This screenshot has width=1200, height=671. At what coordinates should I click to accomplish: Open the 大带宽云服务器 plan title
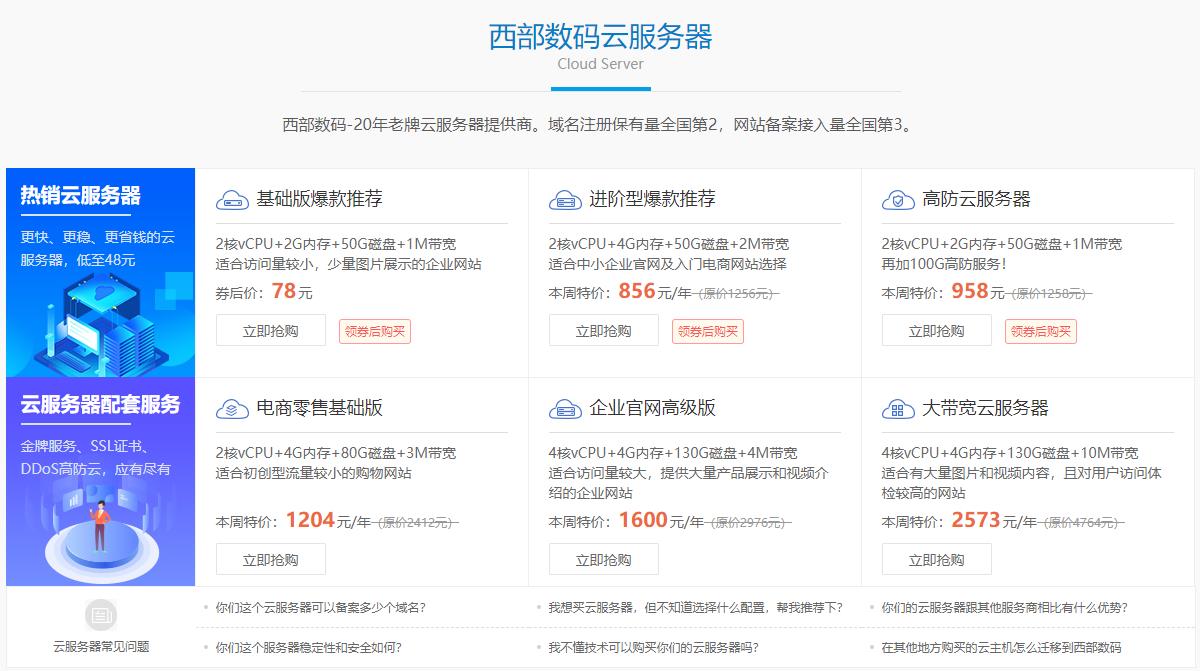(x=986, y=408)
